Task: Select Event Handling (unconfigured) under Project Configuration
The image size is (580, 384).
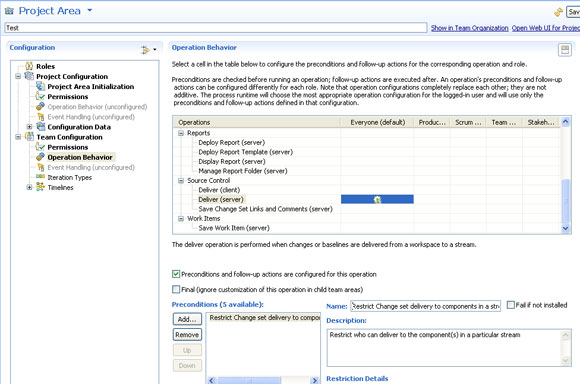Action: point(91,117)
